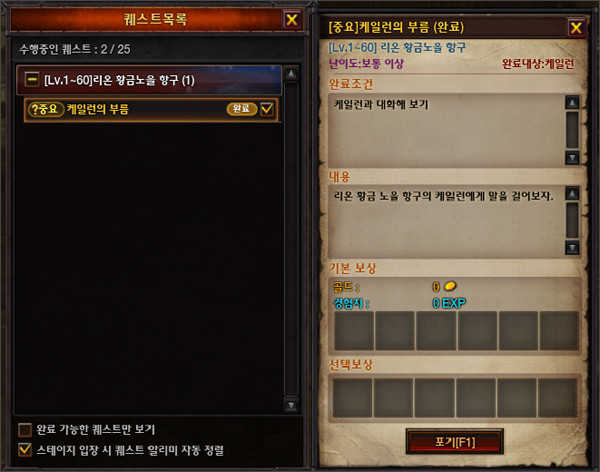Click the 완료조건 box scroll down arrow

pos(572,157)
